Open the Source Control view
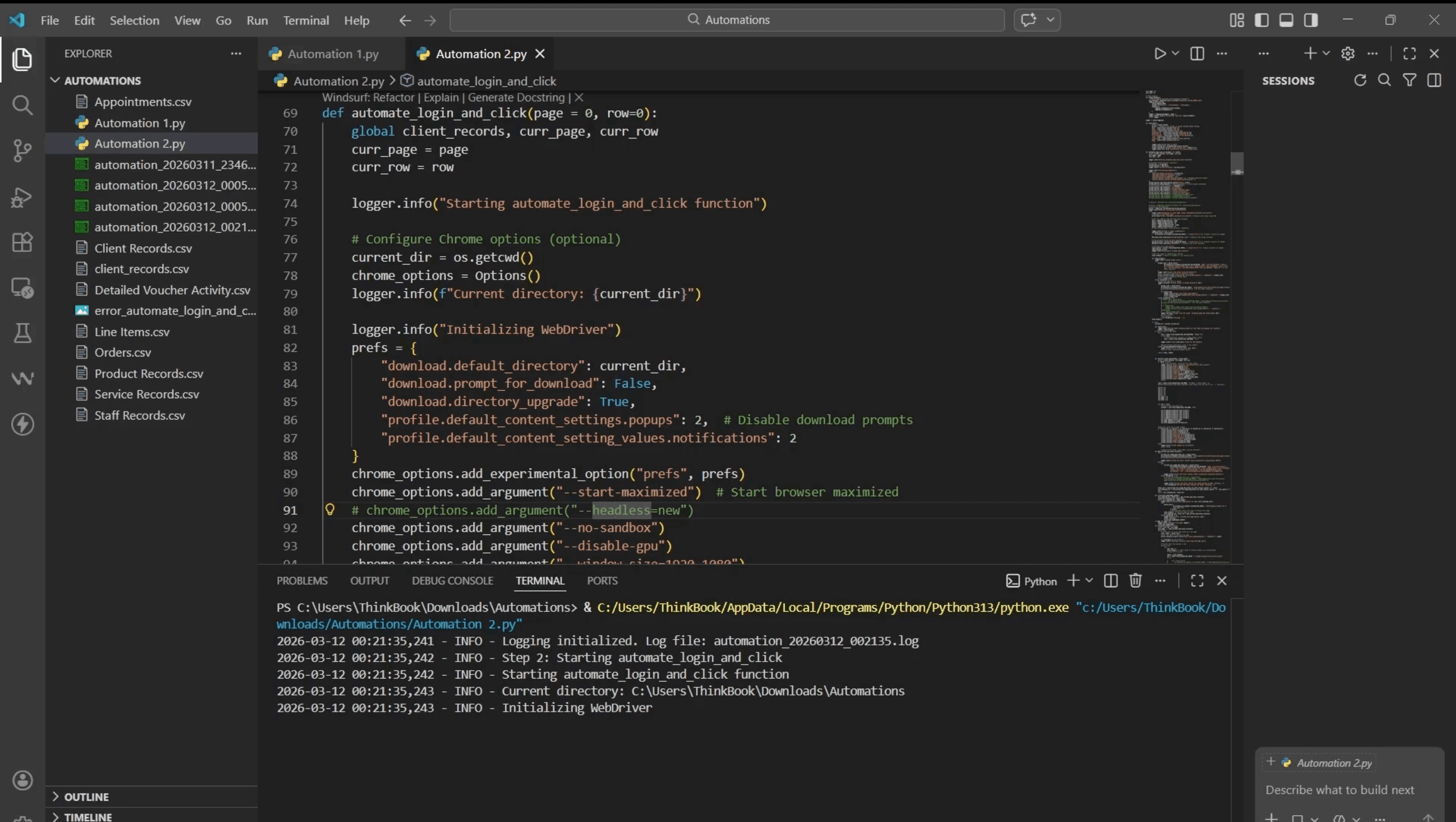The image size is (1456, 822). [22, 150]
